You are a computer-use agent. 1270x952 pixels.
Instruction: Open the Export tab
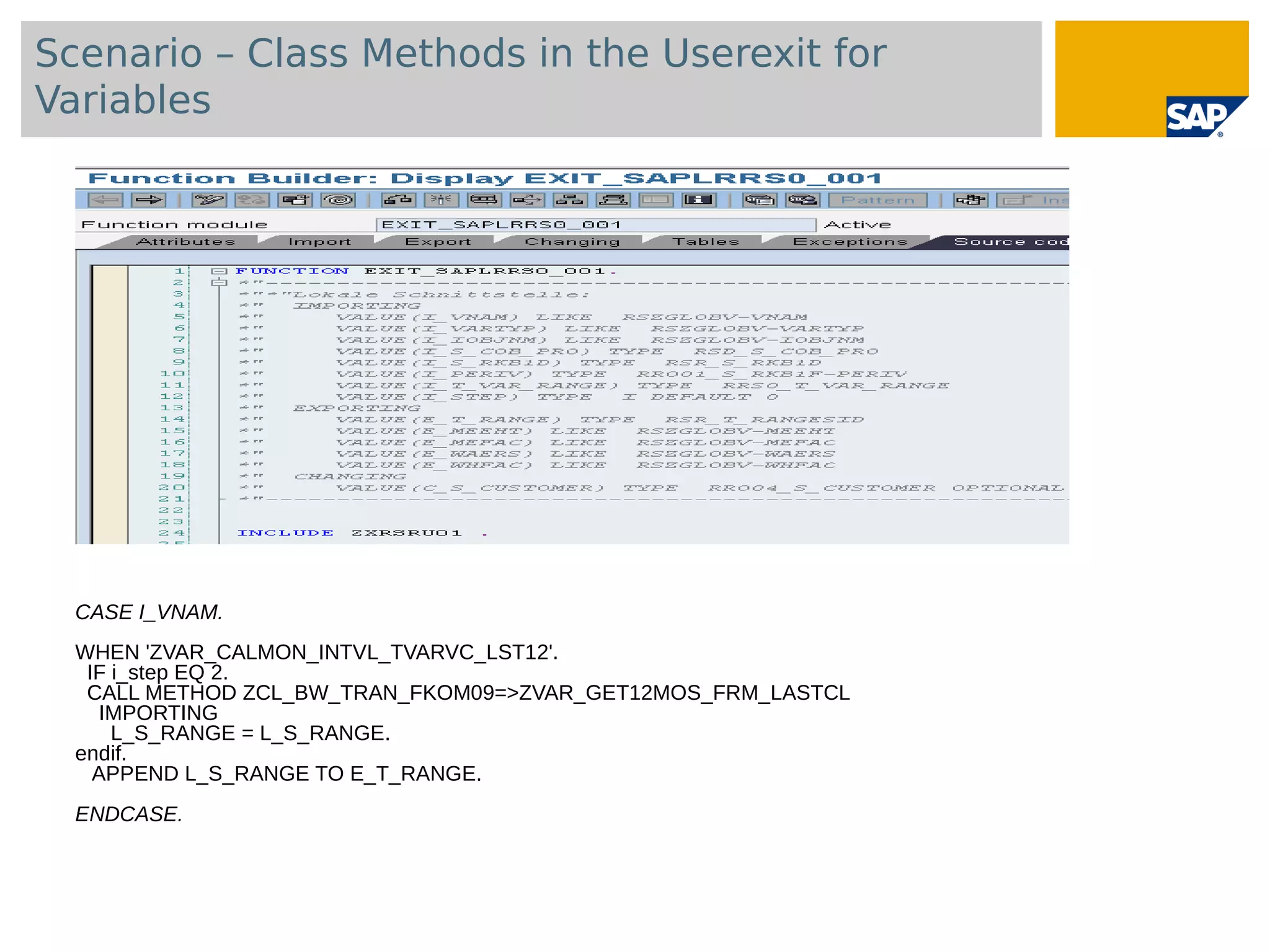click(438, 242)
